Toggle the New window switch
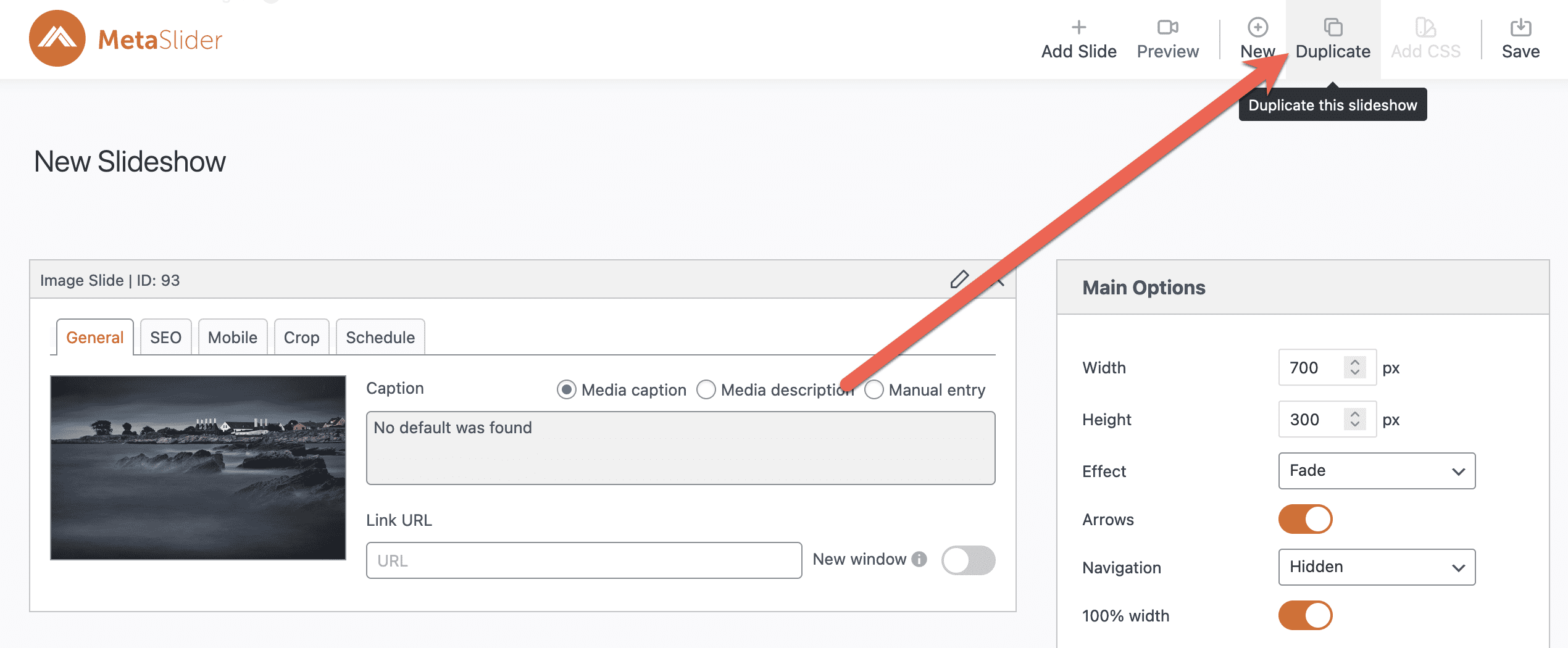The width and height of the screenshot is (1568, 648). click(x=967, y=560)
